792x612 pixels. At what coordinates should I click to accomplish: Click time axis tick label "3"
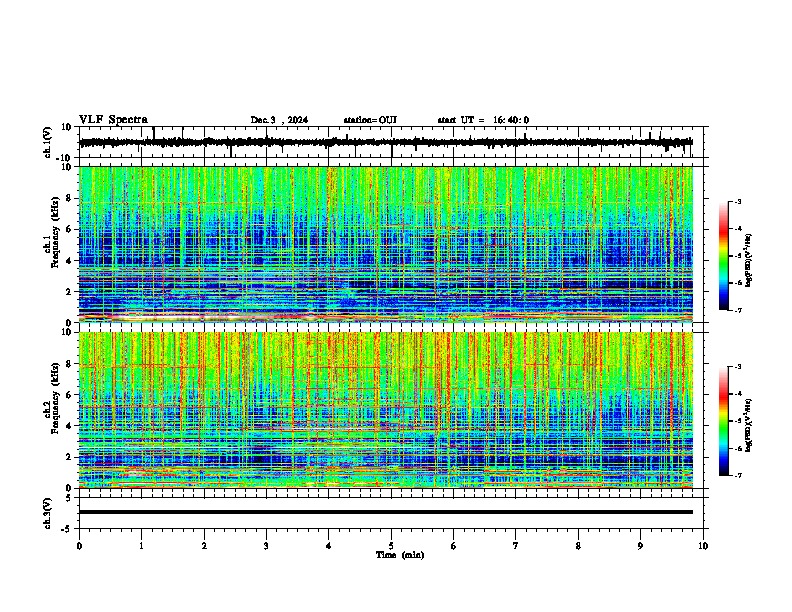(266, 546)
